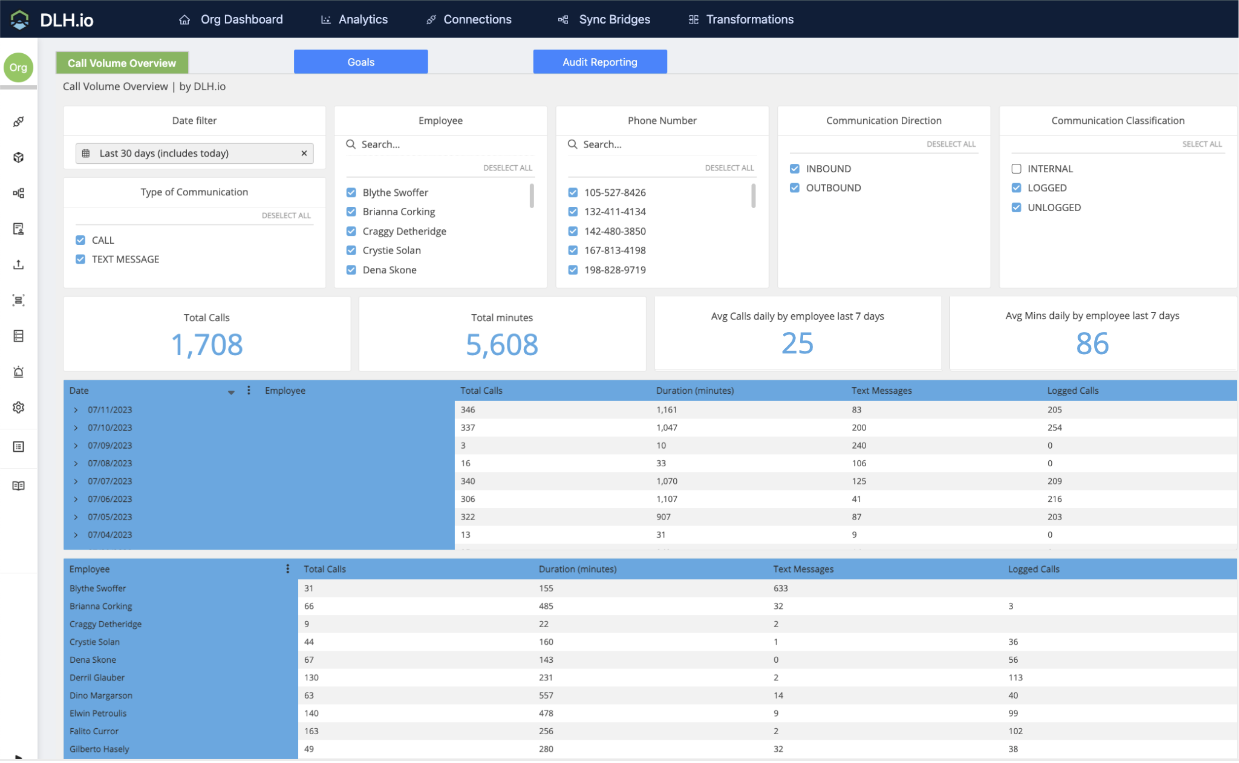Viewport: 1239px width, 763px height.
Task: Select the Connections icon in the left sidebar
Action: [18, 122]
